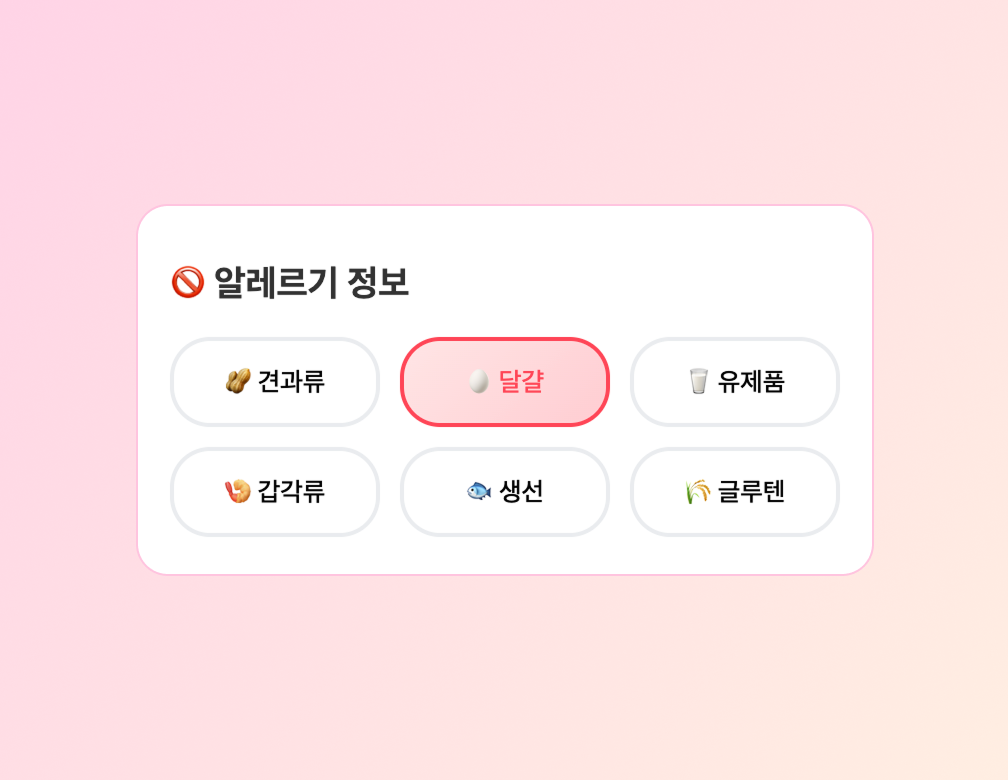The height and width of the screenshot is (780, 1008).
Task: Click the peanut icon on the 견과류 chip
Action: coord(238,382)
